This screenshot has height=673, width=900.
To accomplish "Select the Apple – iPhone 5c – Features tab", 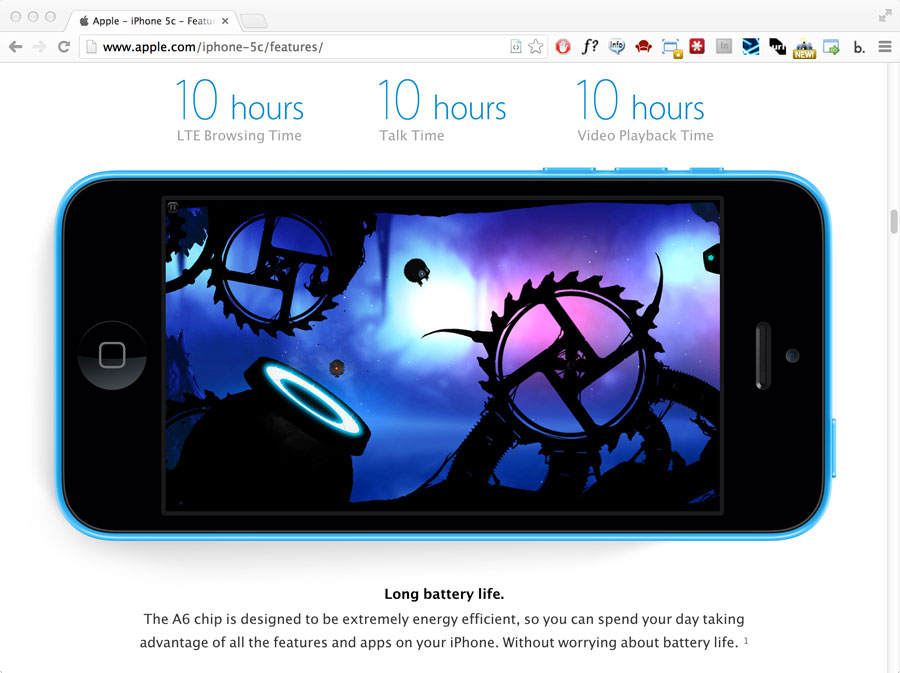I will coord(151,21).
